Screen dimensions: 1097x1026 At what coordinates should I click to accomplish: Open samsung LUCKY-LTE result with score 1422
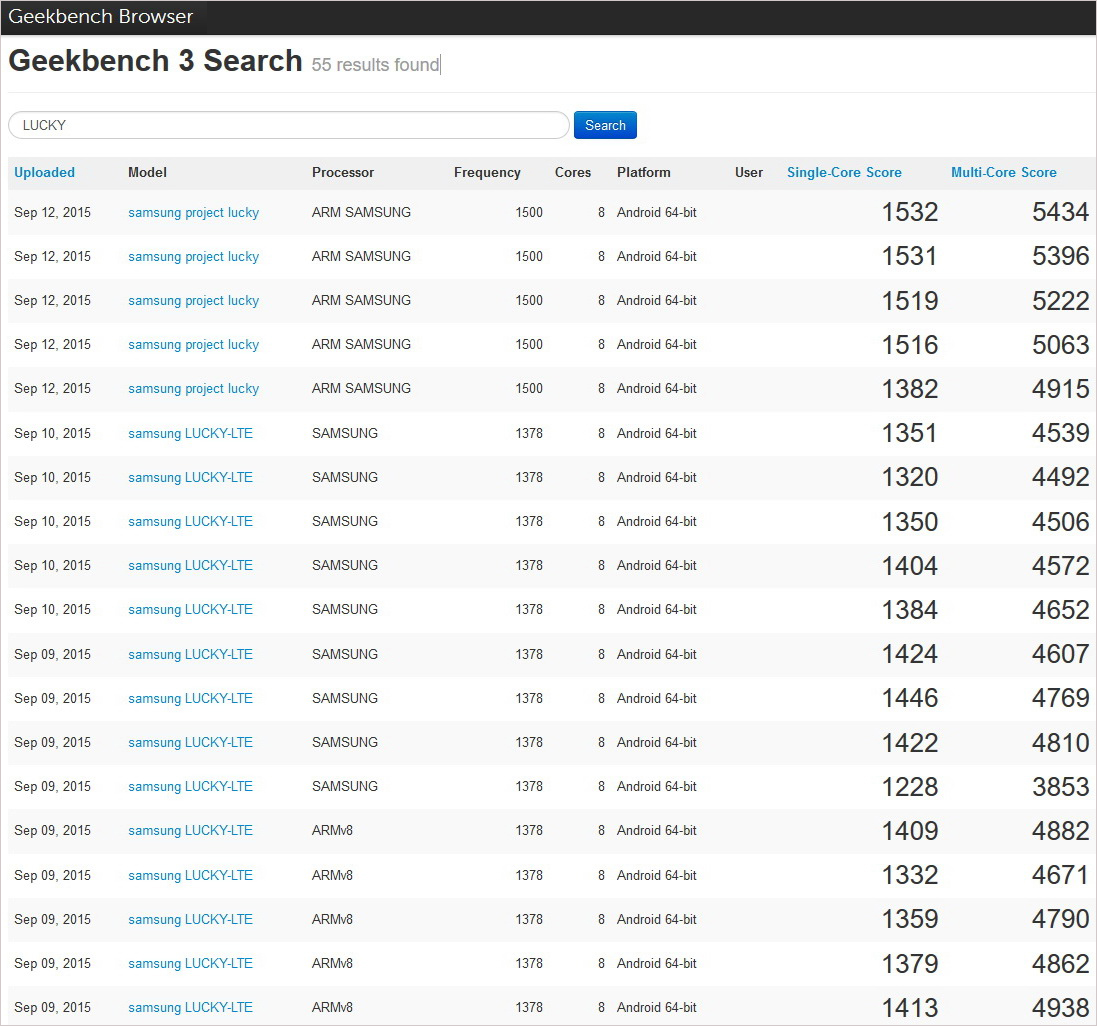click(x=190, y=743)
